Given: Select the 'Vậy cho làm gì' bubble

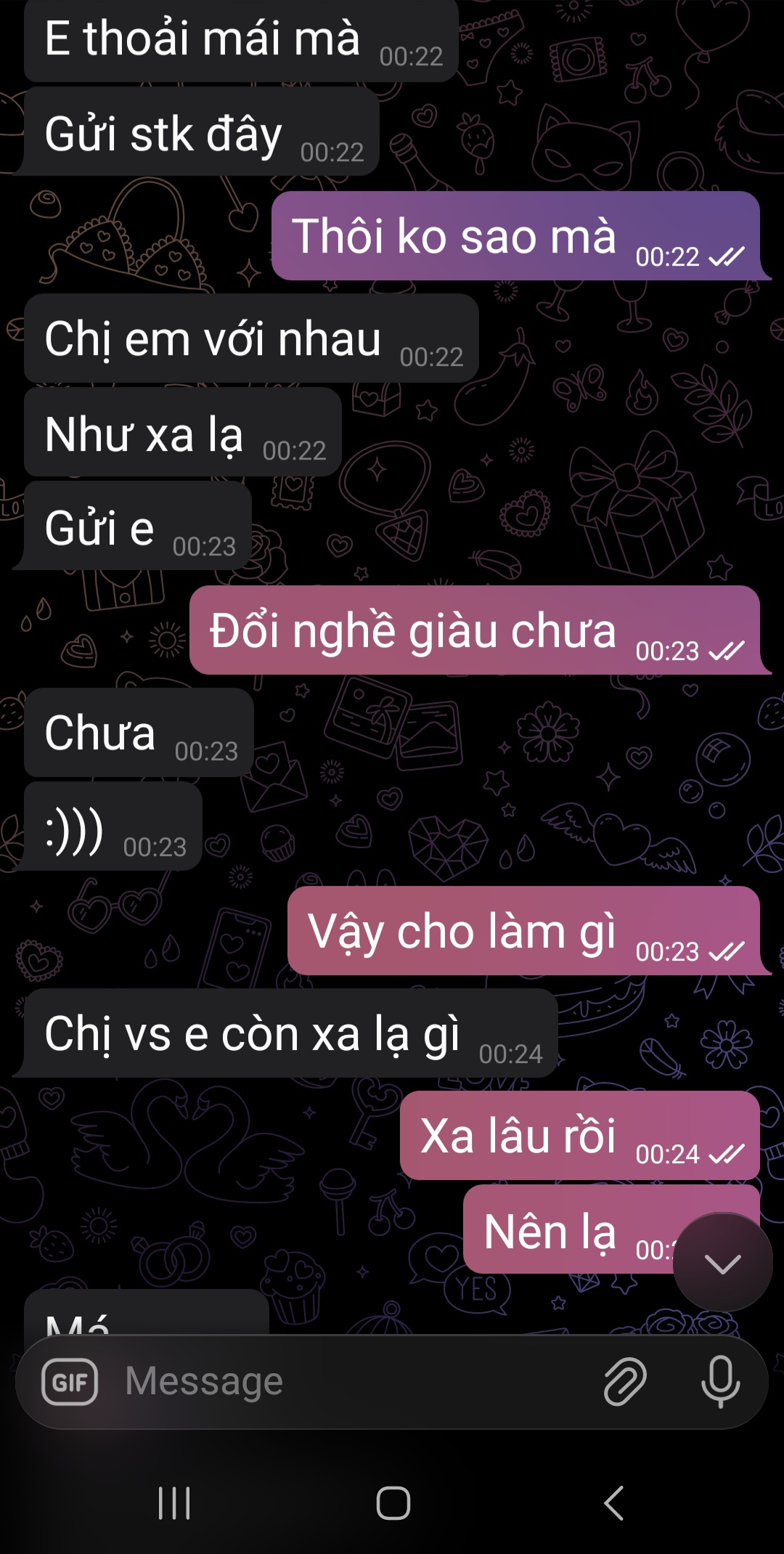Looking at the screenshot, I should [x=523, y=931].
